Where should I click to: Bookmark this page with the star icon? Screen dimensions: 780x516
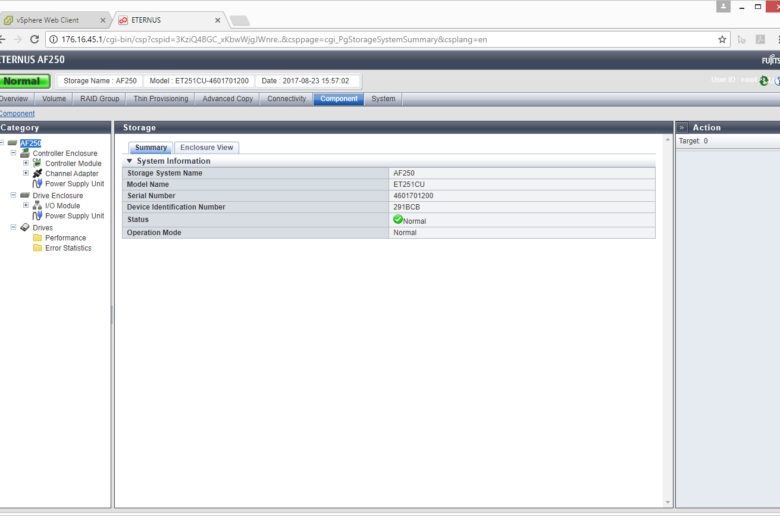(x=722, y=39)
